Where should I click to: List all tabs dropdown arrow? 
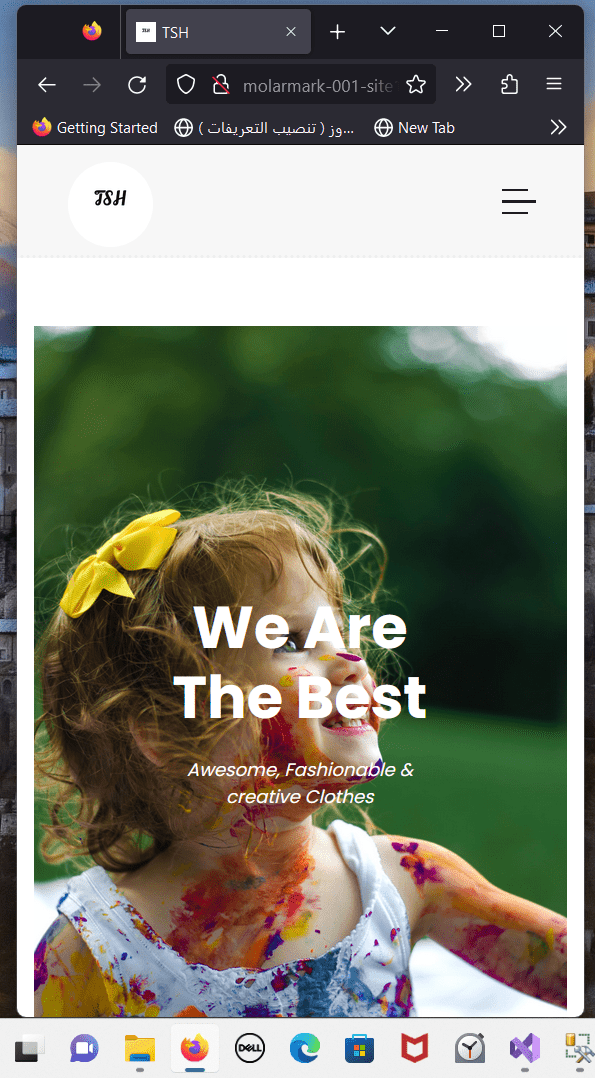pos(388,31)
